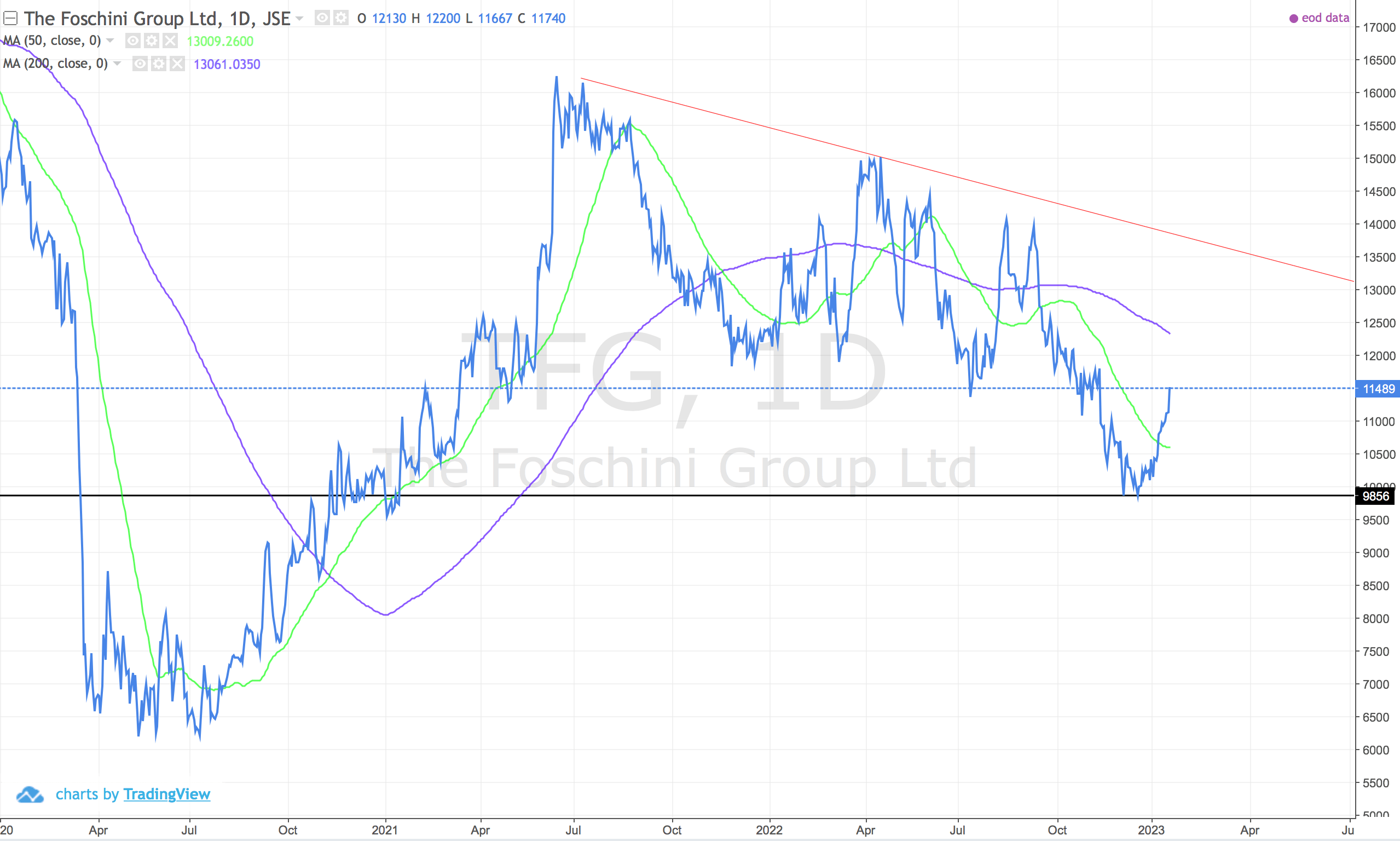Viewport: 1400px width, 841px height.
Task: Click the 8000 price axis label
Action: pyautogui.click(x=1376, y=619)
